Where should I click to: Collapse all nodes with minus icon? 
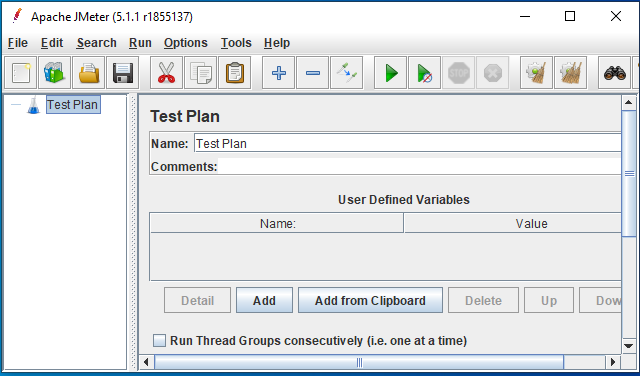coord(313,73)
